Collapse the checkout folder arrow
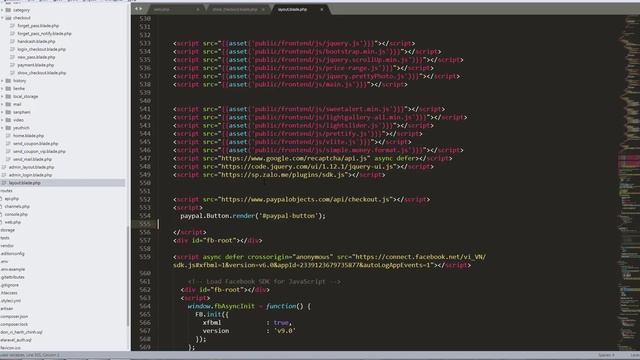Screen dimensions: 640x360 [x=2, y=18]
